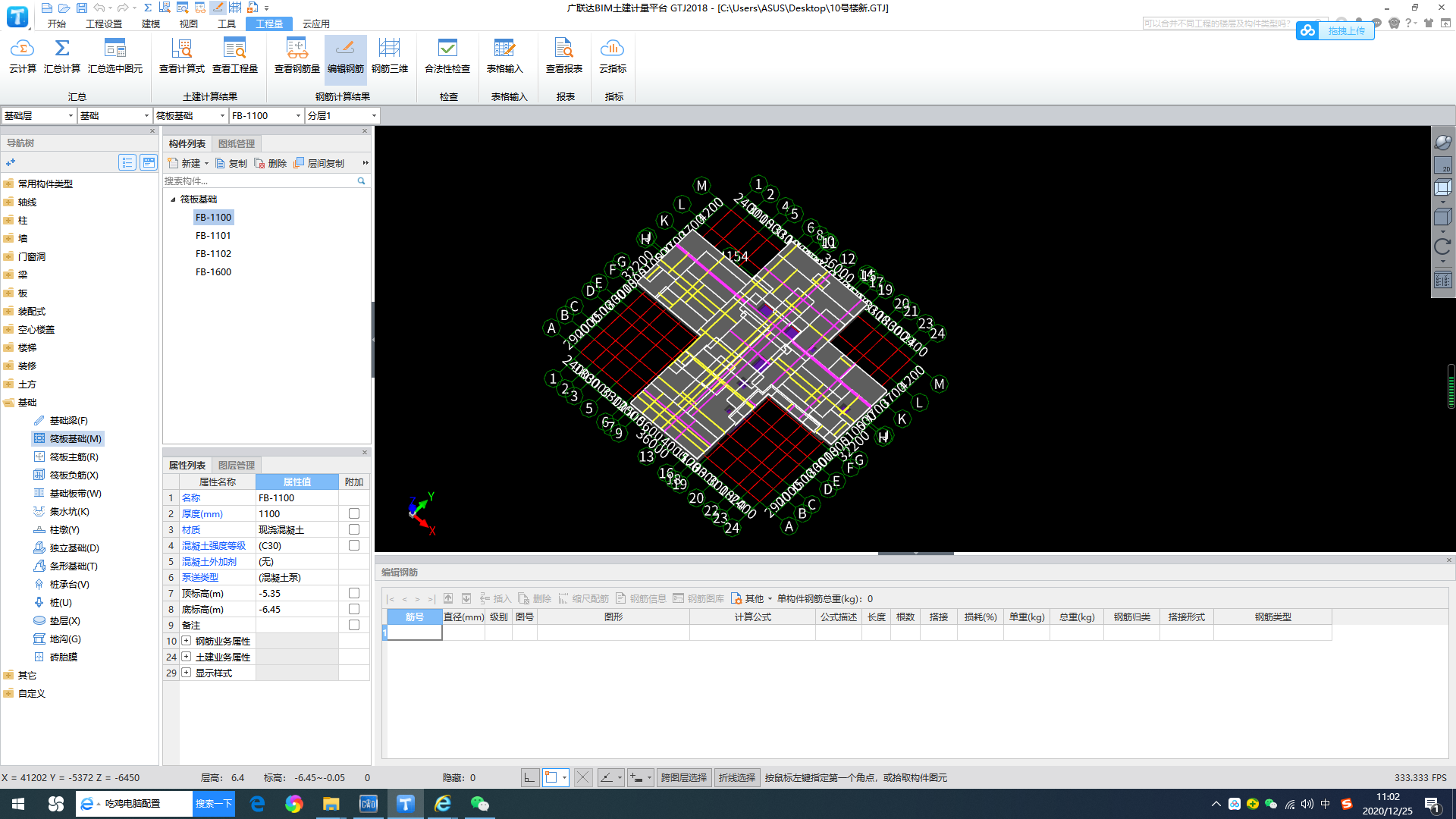Screen dimensions: 1456x819
Task: Toggle 附加 checkbox for 顶标高(m) row
Action: coord(354,593)
